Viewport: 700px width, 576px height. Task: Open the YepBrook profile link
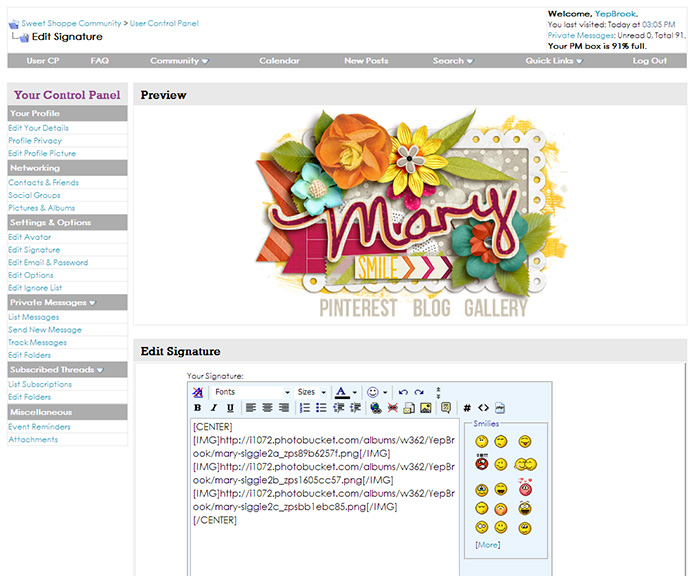tap(615, 14)
